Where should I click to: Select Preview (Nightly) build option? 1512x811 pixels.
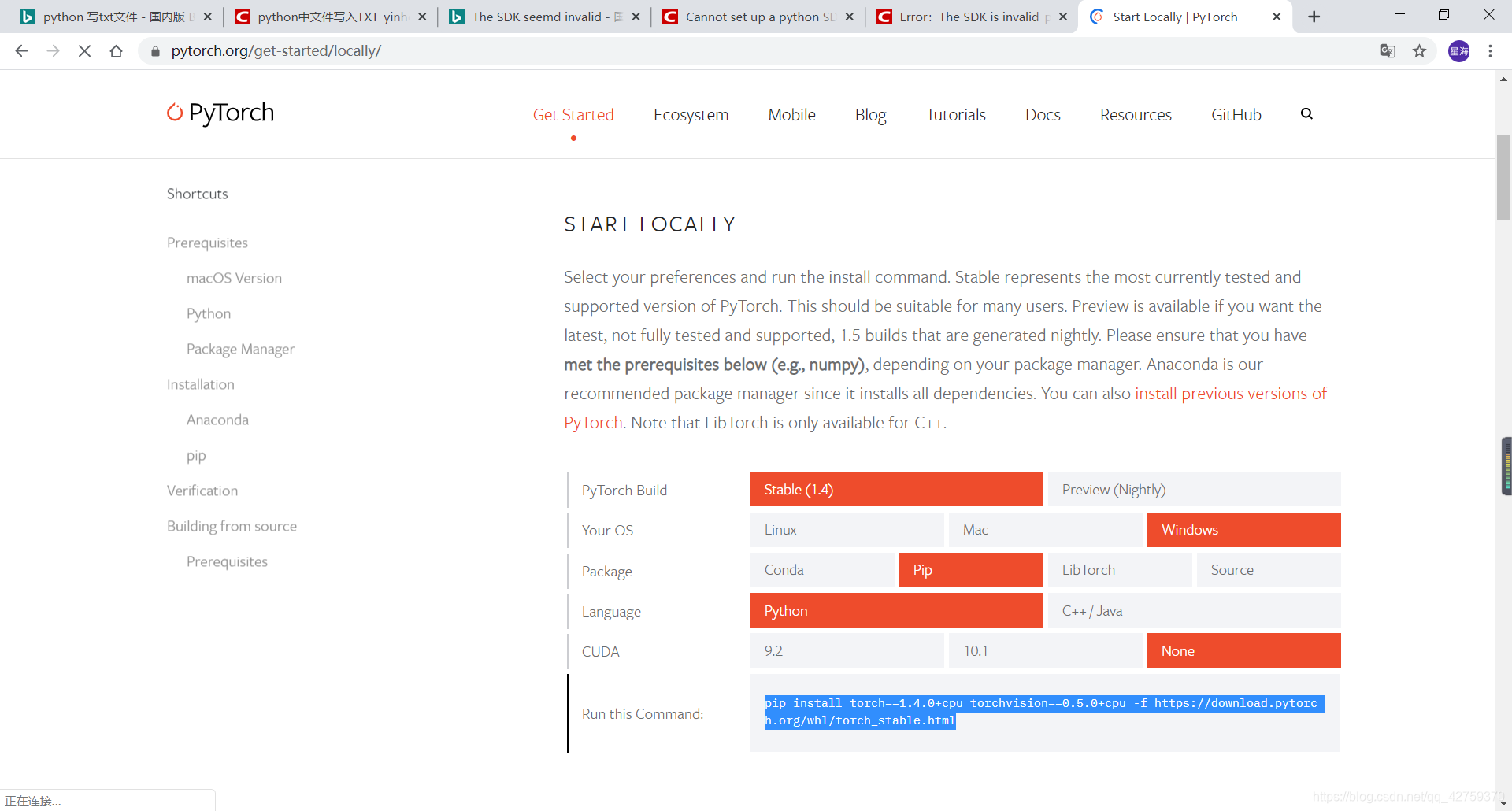point(1194,489)
